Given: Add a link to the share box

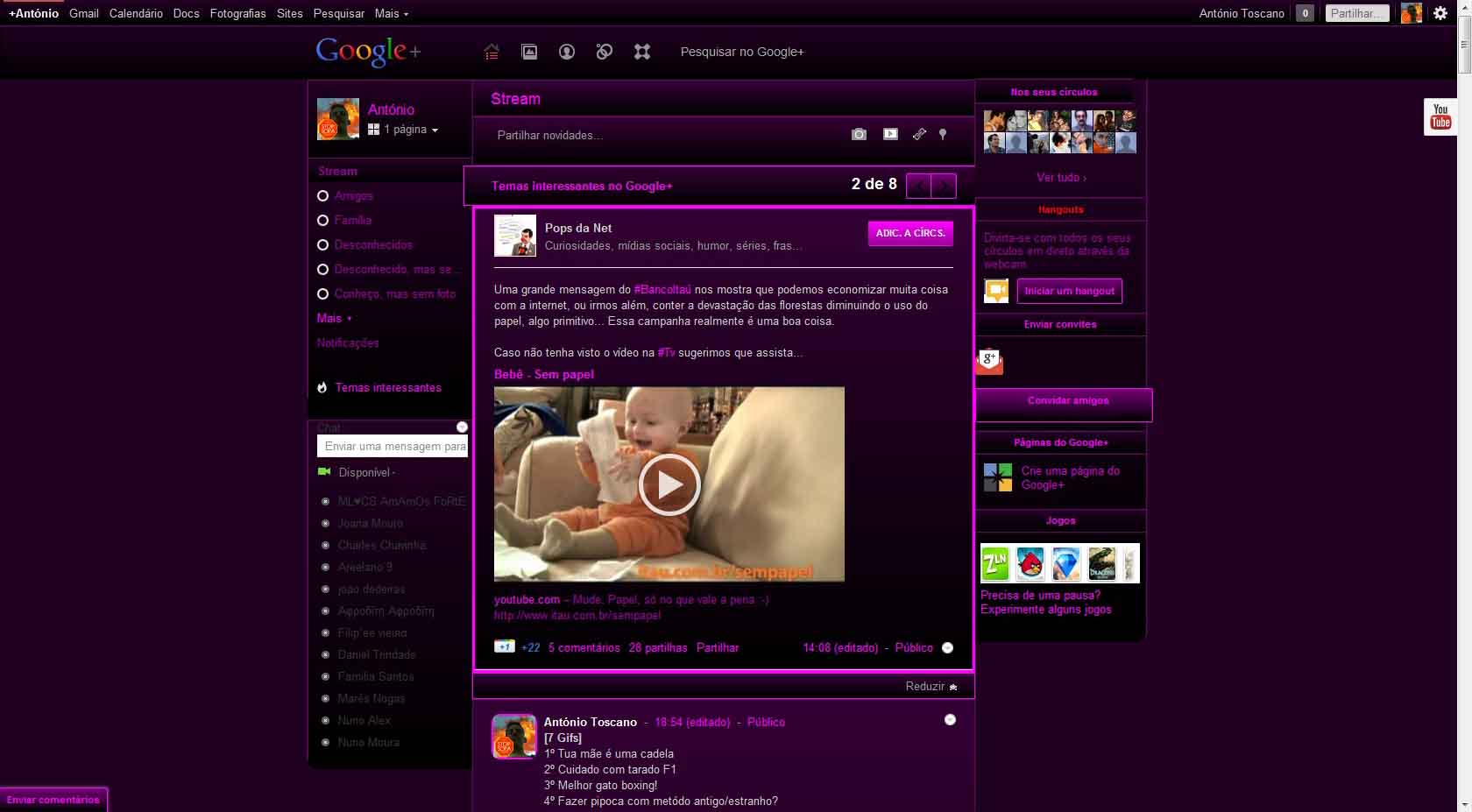Looking at the screenshot, I should pyautogui.click(x=919, y=134).
